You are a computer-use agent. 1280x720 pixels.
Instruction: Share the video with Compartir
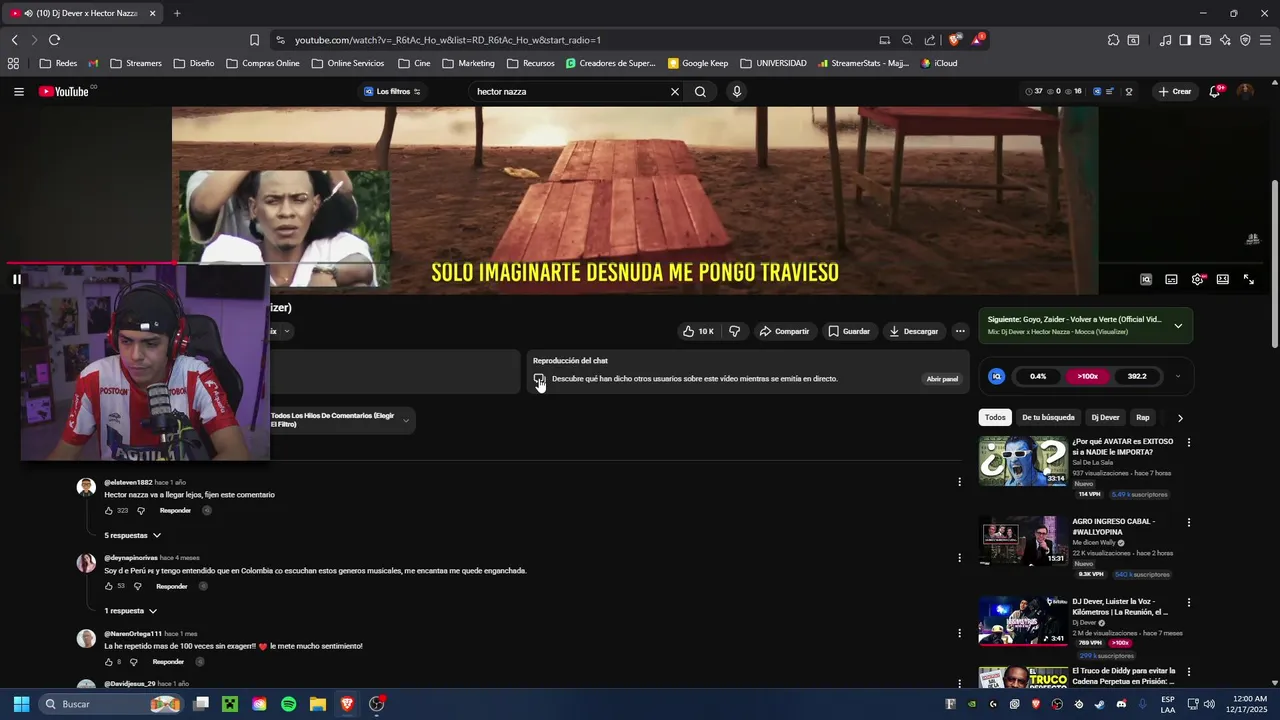(783, 331)
